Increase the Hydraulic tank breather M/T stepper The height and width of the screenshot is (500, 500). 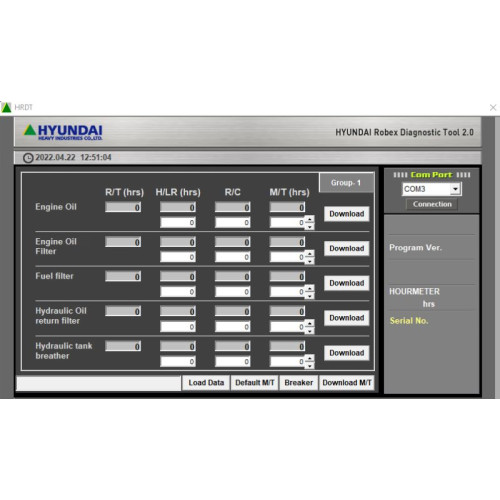pyautogui.click(x=310, y=358)
